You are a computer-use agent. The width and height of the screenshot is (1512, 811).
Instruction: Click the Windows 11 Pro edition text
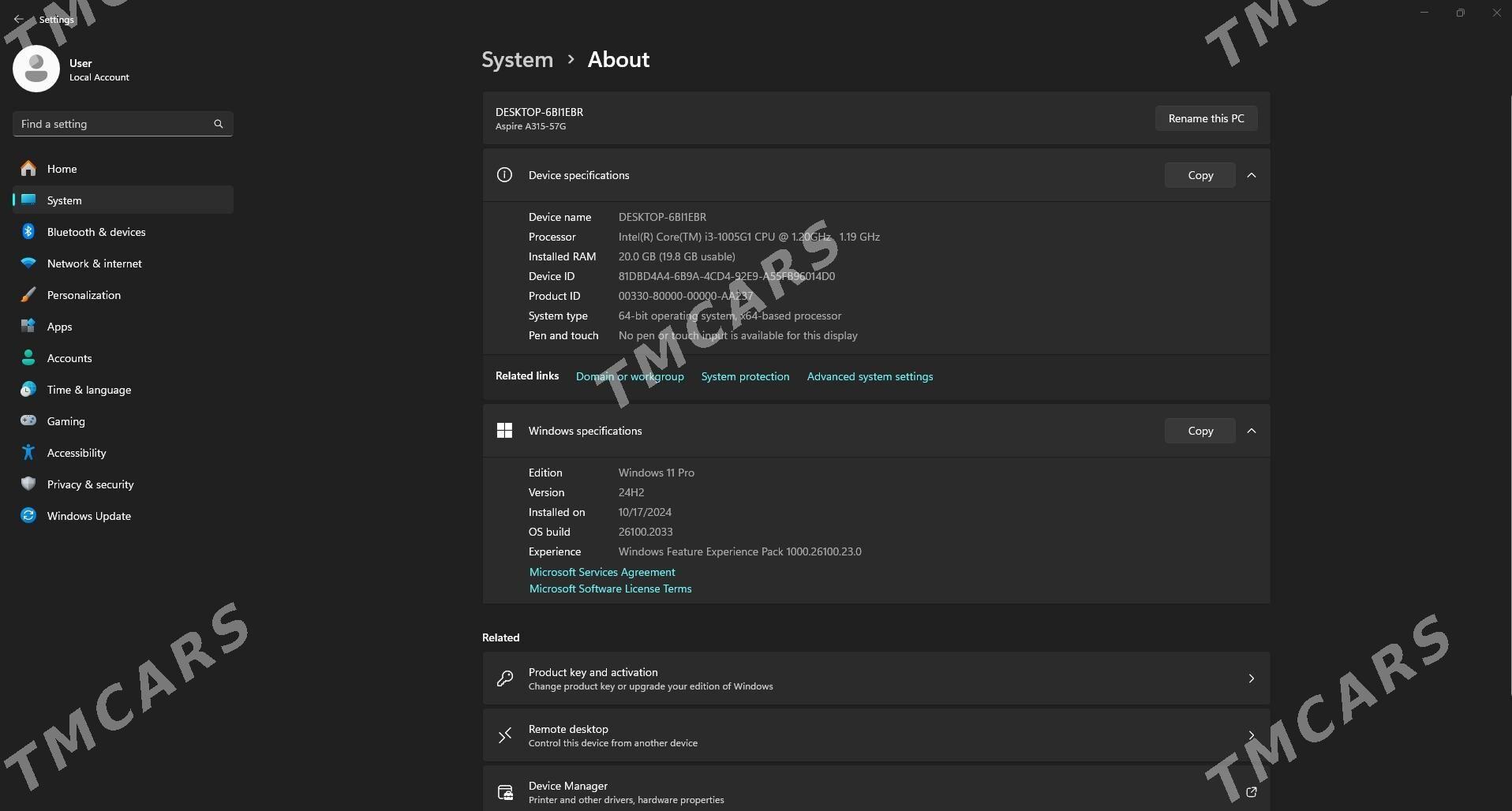click(x=657, y=473)
